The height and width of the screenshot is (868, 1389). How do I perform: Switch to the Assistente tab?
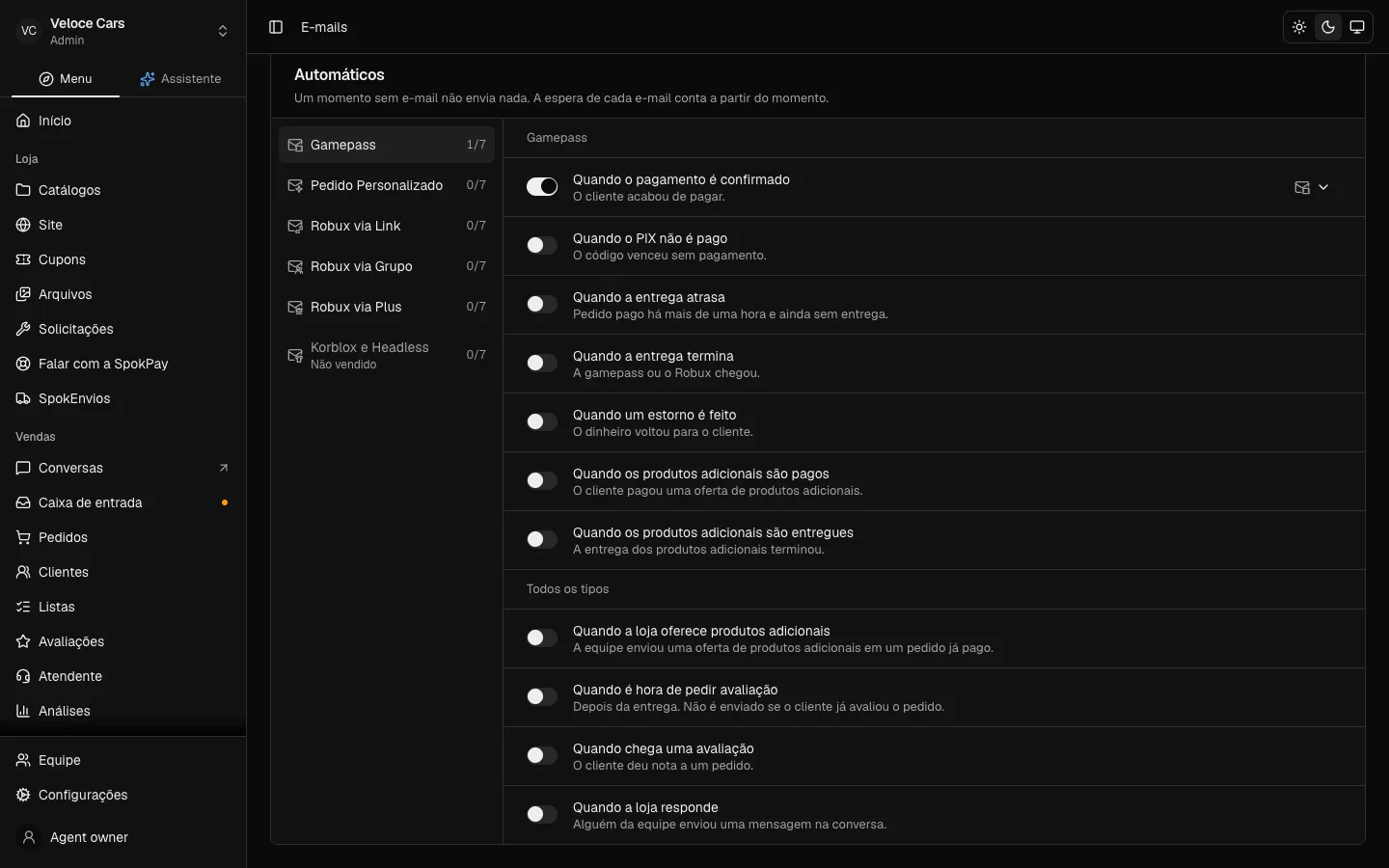tap(180, 79)
